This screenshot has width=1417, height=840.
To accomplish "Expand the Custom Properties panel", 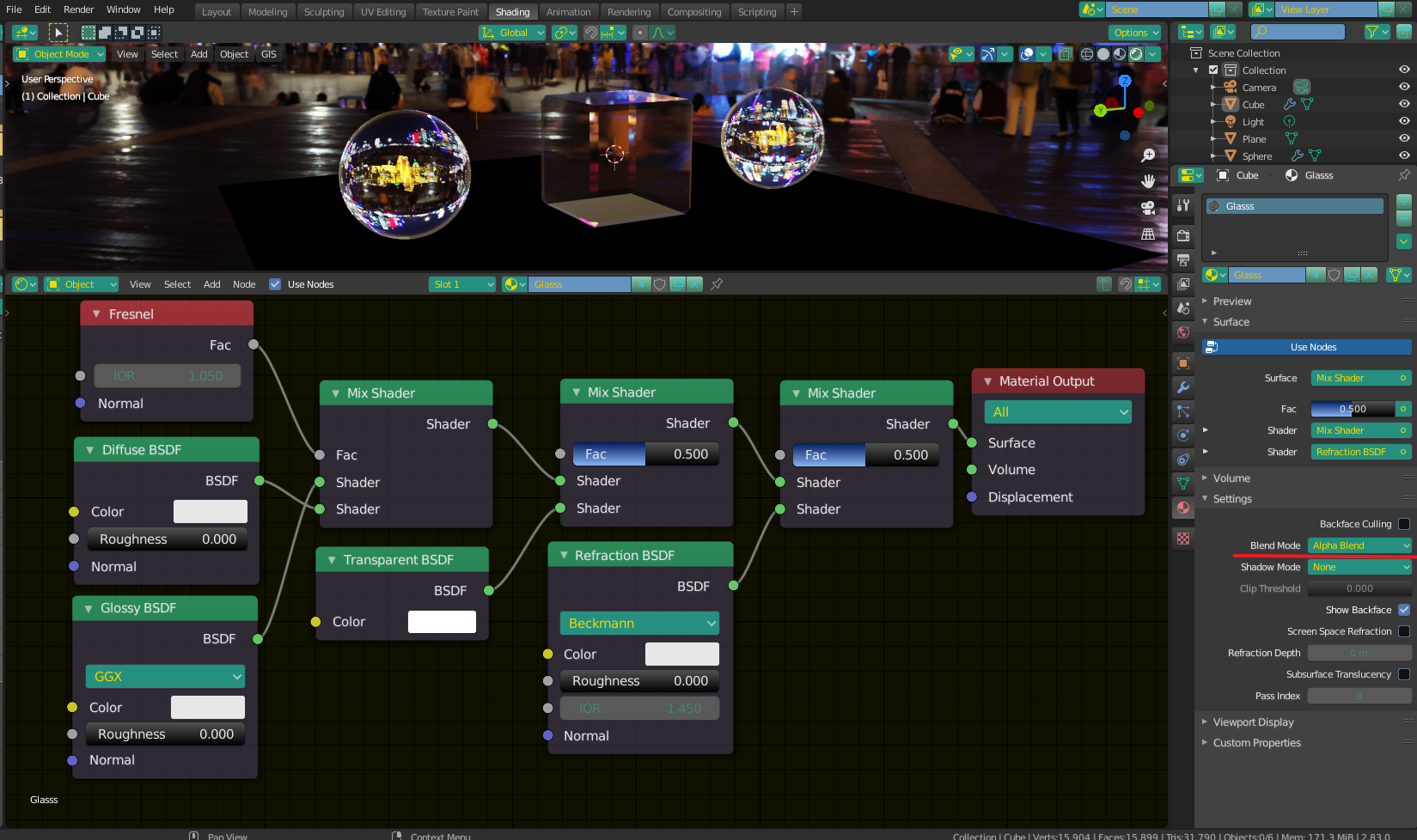I will 1256,743.
